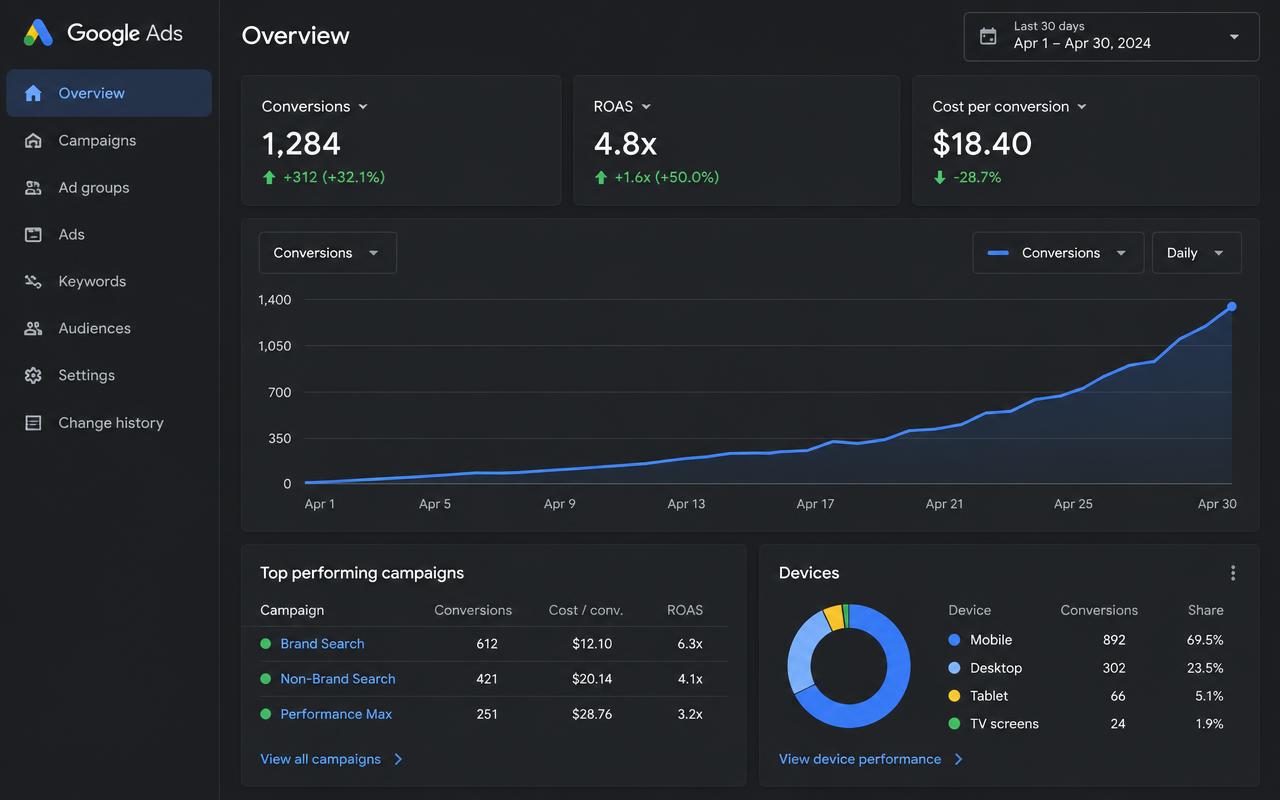1280x800 pixels.
Task: Click the $20.14 cost cell
Action: point(592,679)
